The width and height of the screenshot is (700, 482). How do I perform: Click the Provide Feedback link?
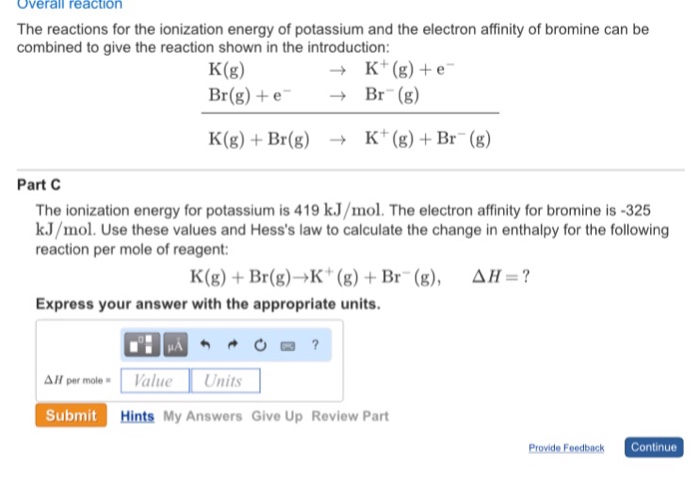point(566,448)
